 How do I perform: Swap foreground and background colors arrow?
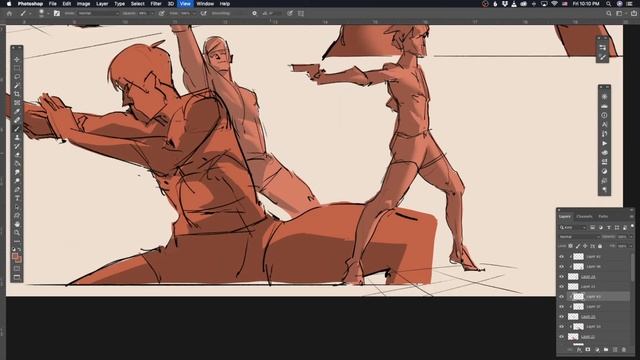click(19, 250)
